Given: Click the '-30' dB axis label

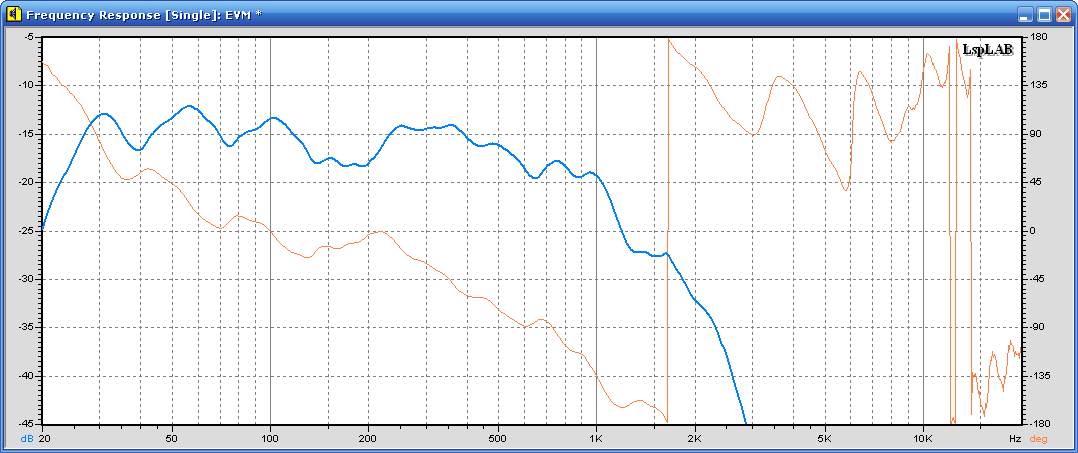Looking at the screenshot, I should coord(26,279).
